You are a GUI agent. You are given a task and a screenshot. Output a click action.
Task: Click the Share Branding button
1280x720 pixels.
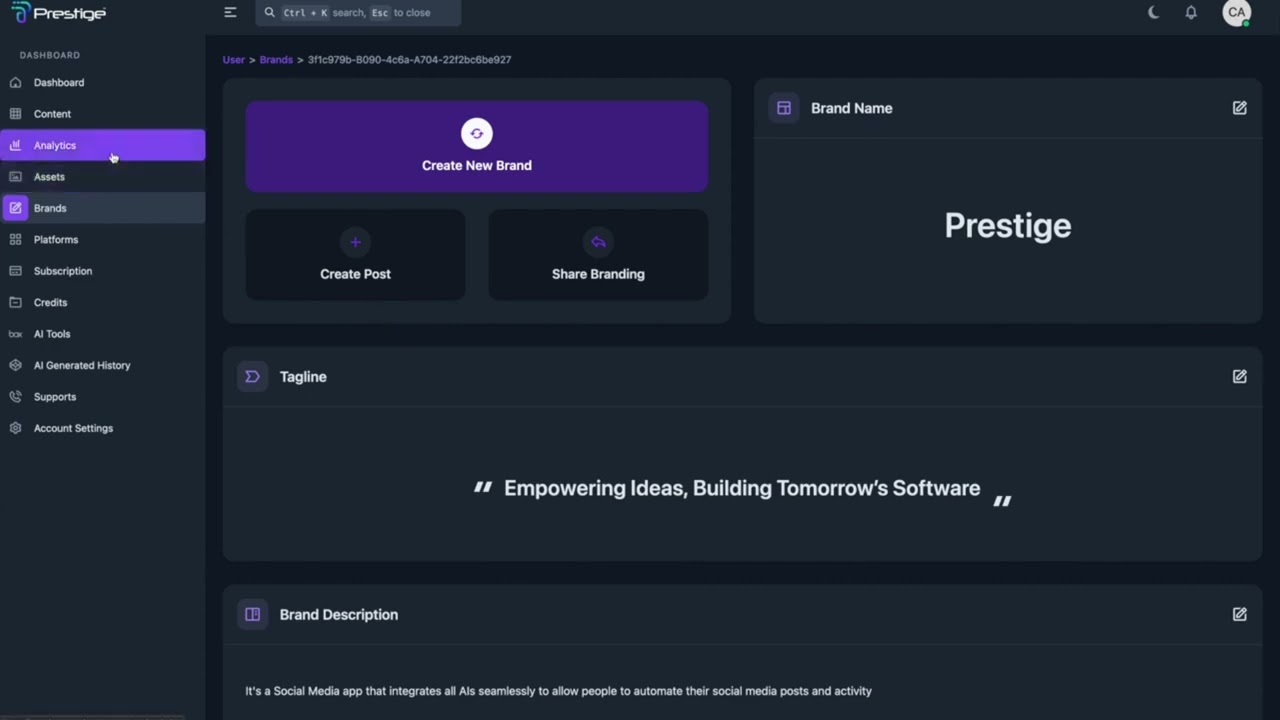pyautogui.click(x=598, y=255)
